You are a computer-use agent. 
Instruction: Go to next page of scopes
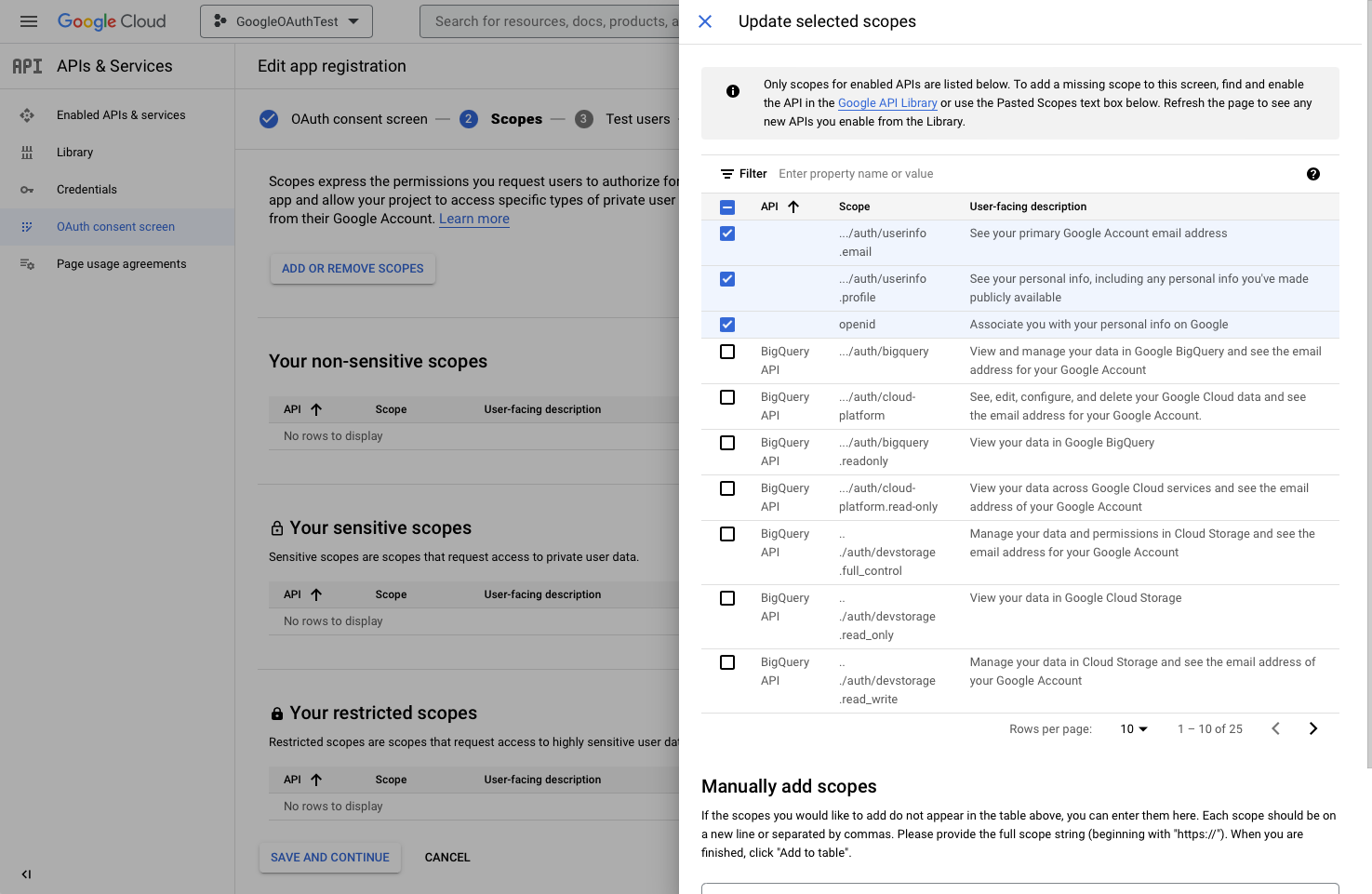[x=1313, y=728]
